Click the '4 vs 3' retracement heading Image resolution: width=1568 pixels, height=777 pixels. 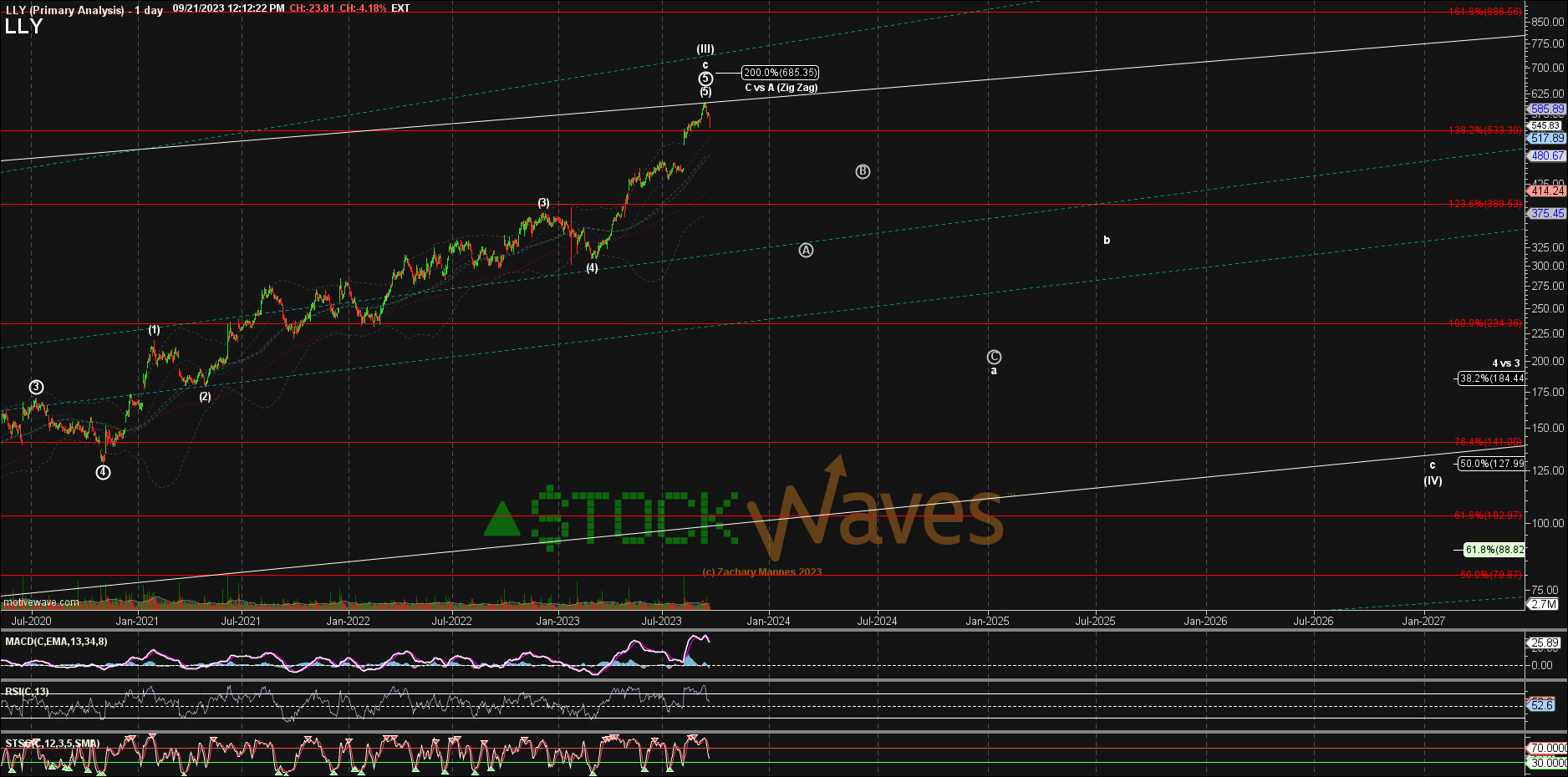click(x=1506, y=363)
